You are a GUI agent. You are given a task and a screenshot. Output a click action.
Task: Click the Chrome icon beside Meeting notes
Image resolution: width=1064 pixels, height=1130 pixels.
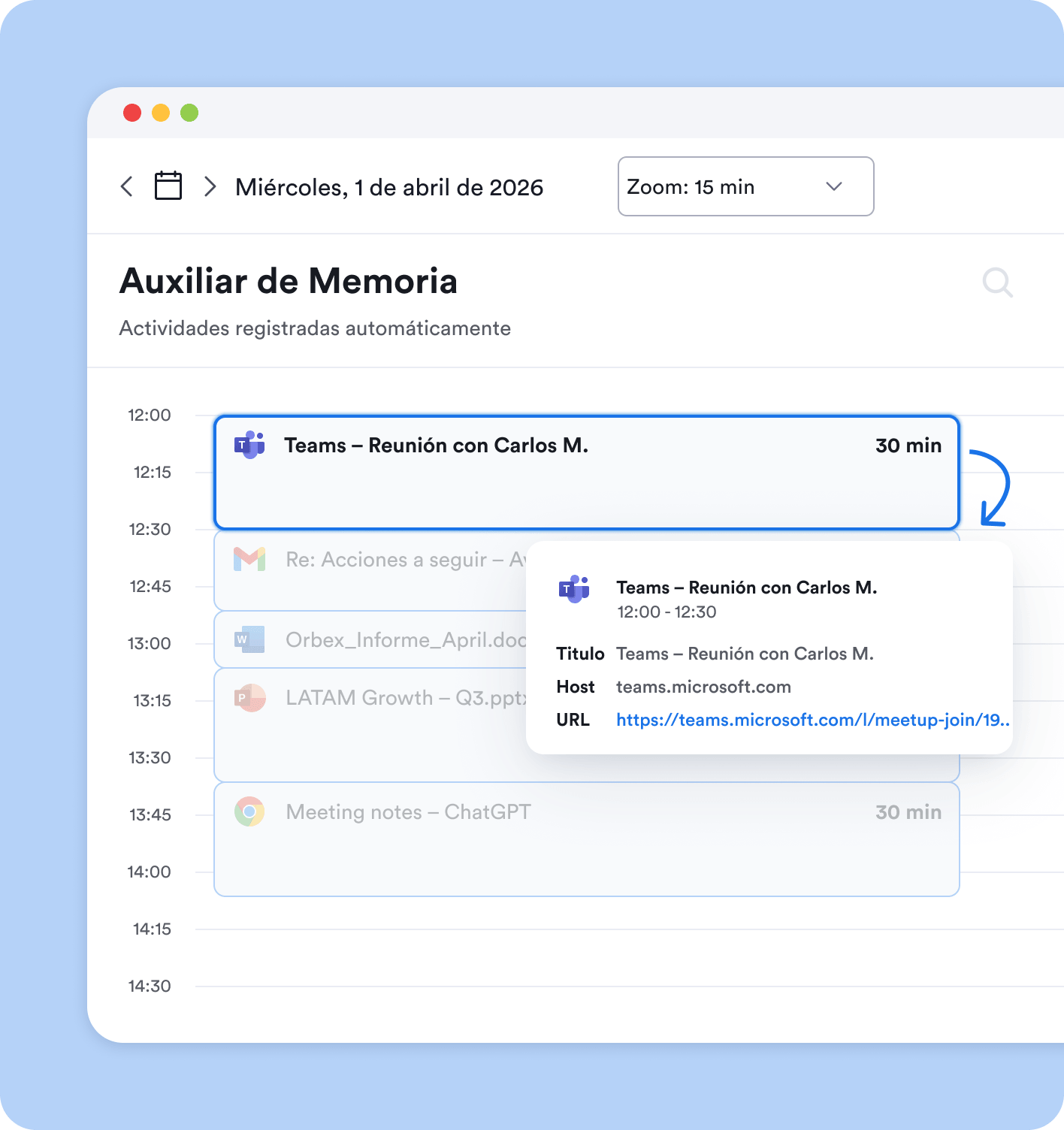click(x=249, y=811)
